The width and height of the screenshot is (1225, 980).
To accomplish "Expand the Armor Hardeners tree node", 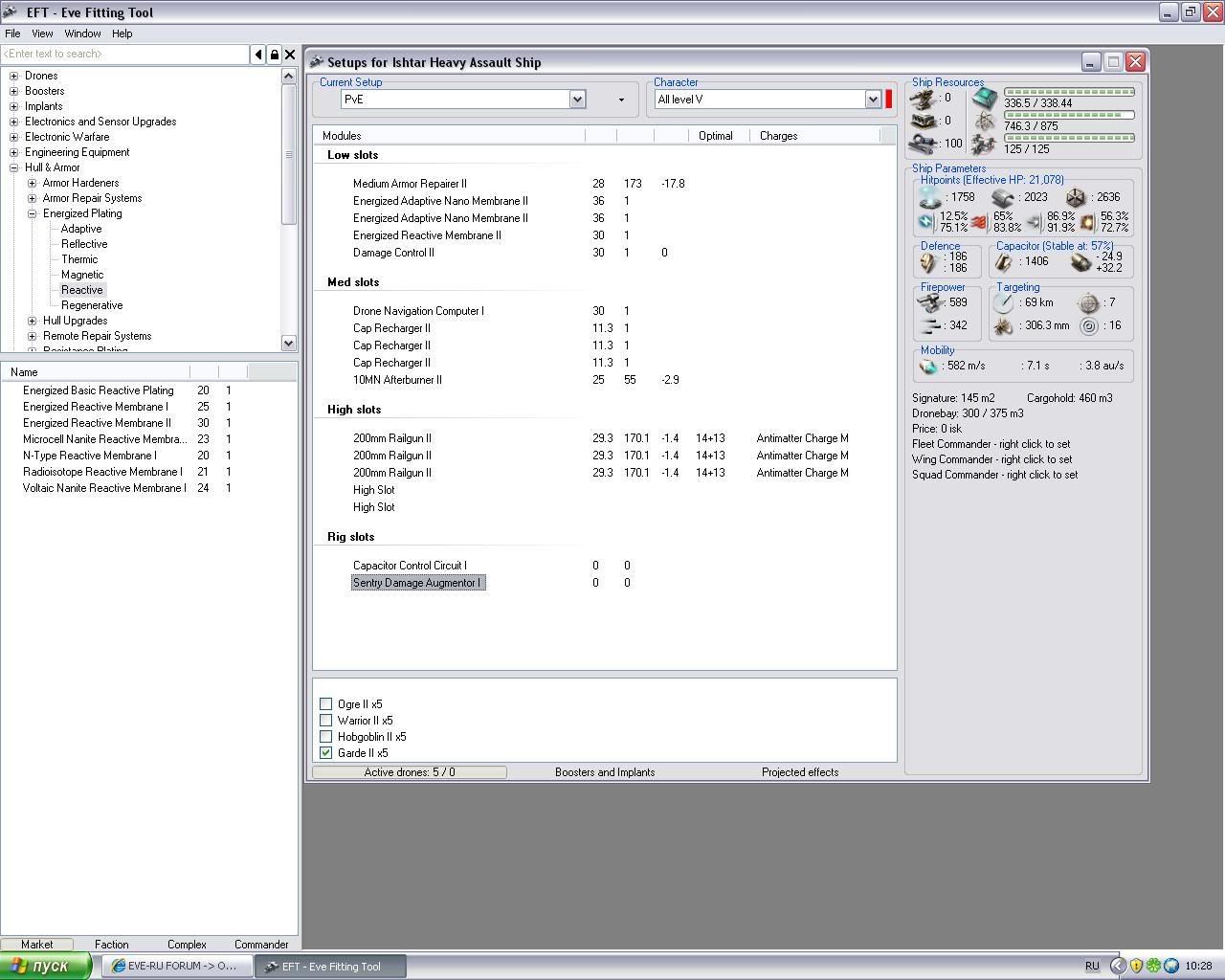I will pos(32,183).
